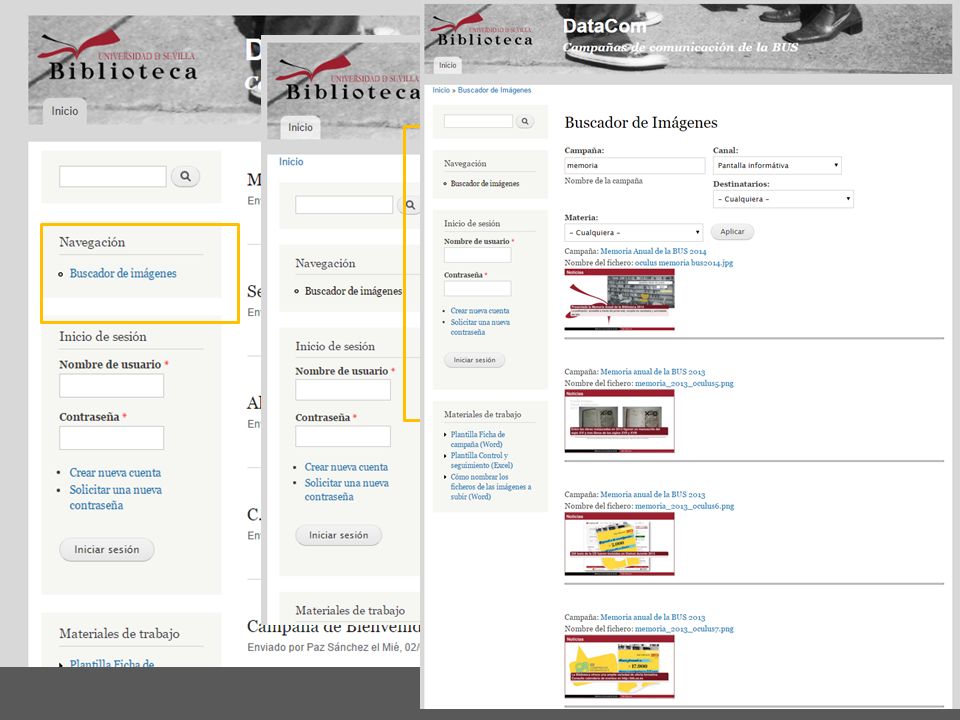The width and height of the screenshot is (960, 720).
Task: Click the thumbnail for memoria_2013_oculus7.png
Action: [619, 667]
